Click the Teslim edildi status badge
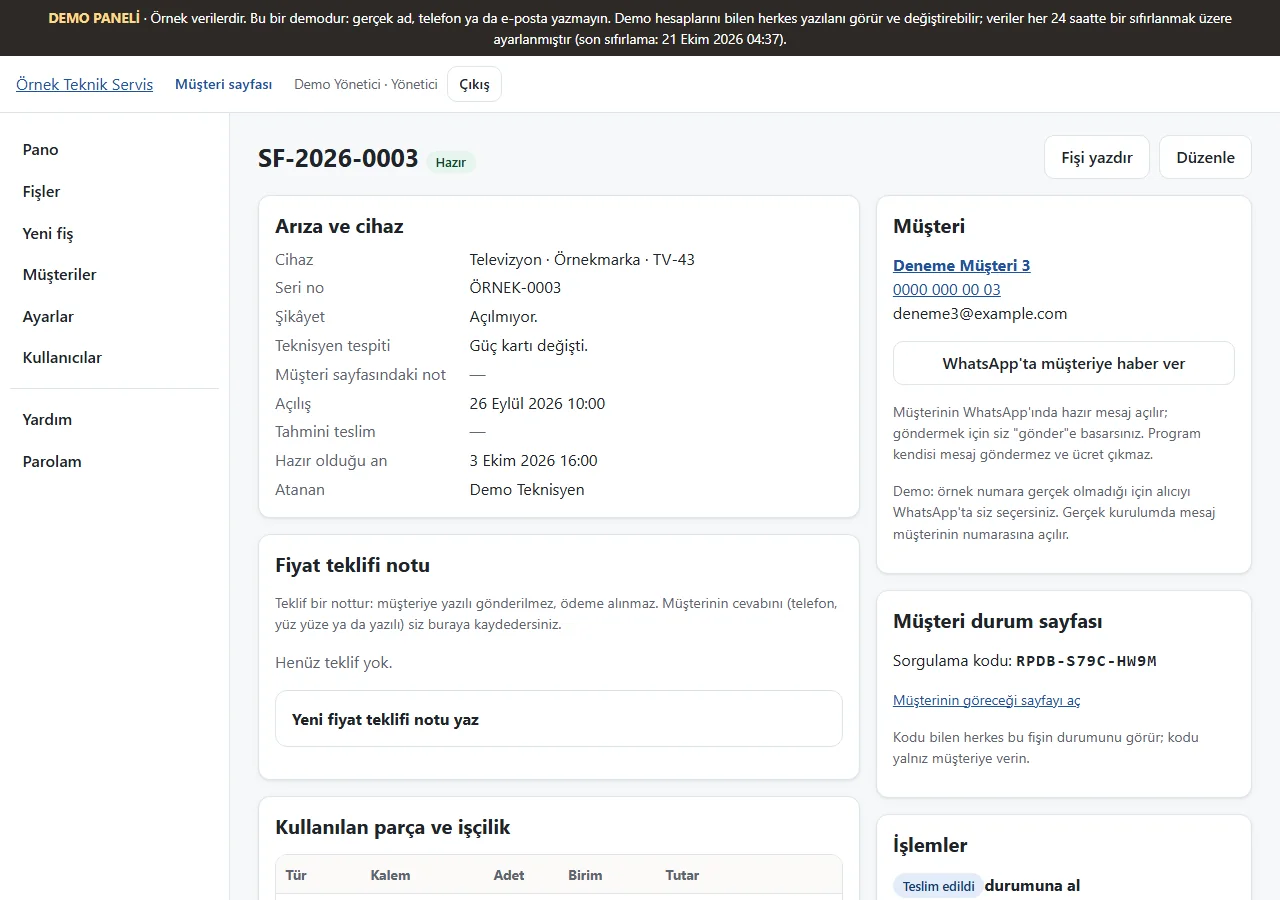This screenshot has height=900, width=1280. 938,886
